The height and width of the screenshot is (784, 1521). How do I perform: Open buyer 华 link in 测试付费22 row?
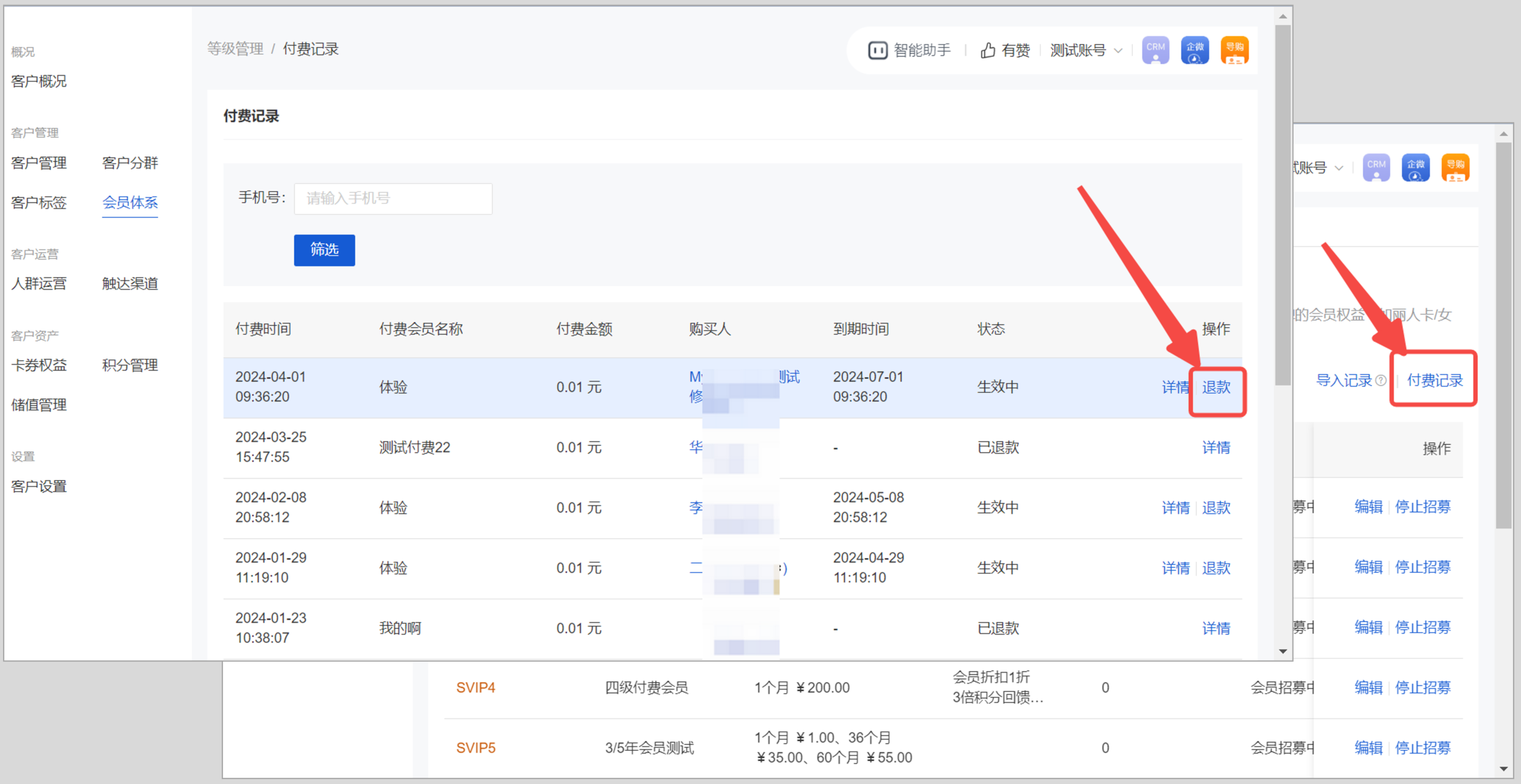click(696, 448)
